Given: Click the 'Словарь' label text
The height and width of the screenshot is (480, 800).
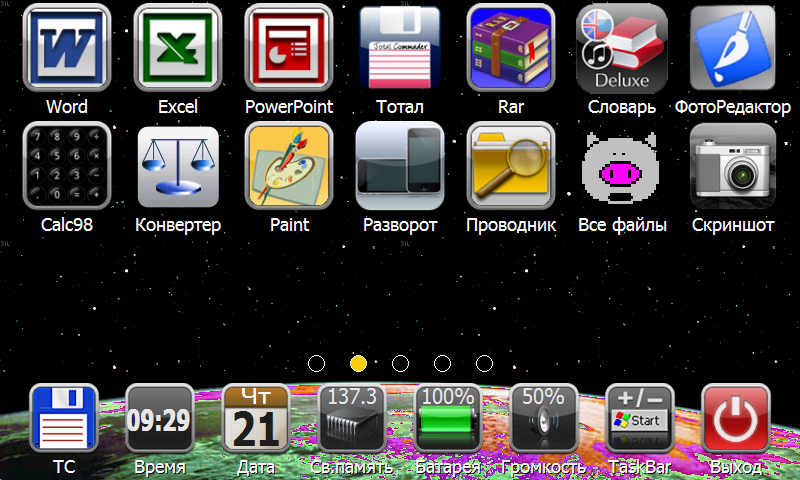Looking at the screenshot, I should pyautogui.click(x=621, y=107).
